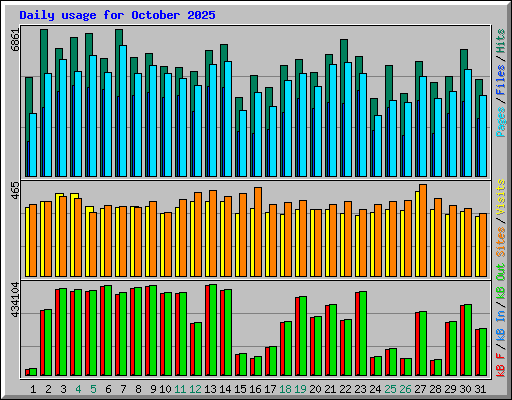The height and width of the screenshot is (400, 512).
Task: Click green weekend day label 19
Action: pos(300,389)
